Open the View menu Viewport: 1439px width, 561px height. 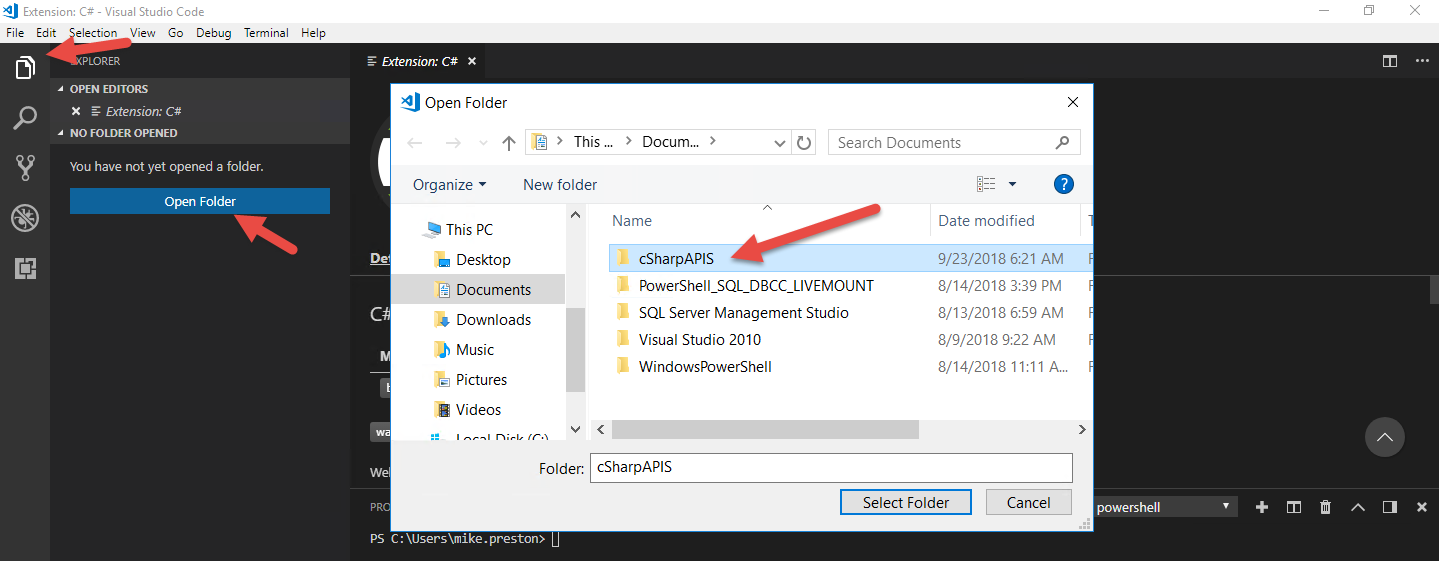tap(143, 33)
